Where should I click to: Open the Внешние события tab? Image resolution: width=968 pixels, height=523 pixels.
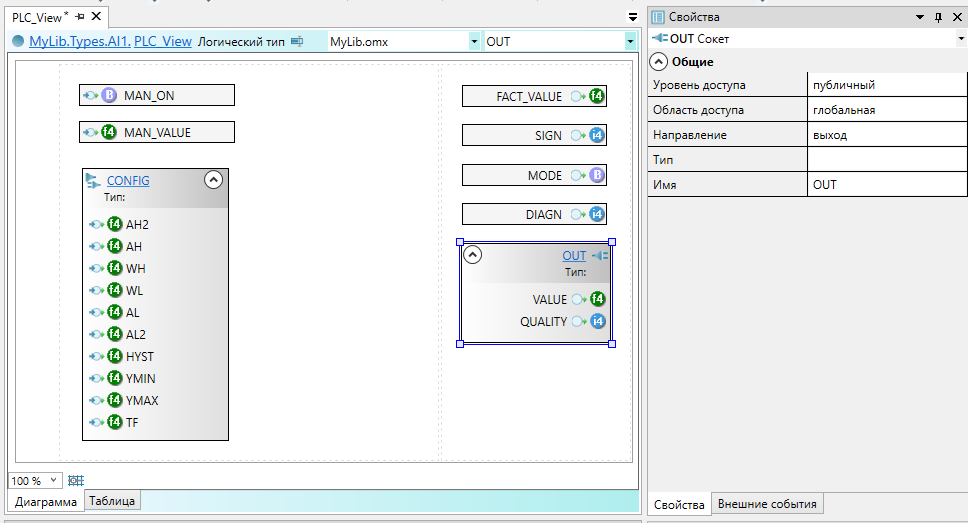(767, 504)
